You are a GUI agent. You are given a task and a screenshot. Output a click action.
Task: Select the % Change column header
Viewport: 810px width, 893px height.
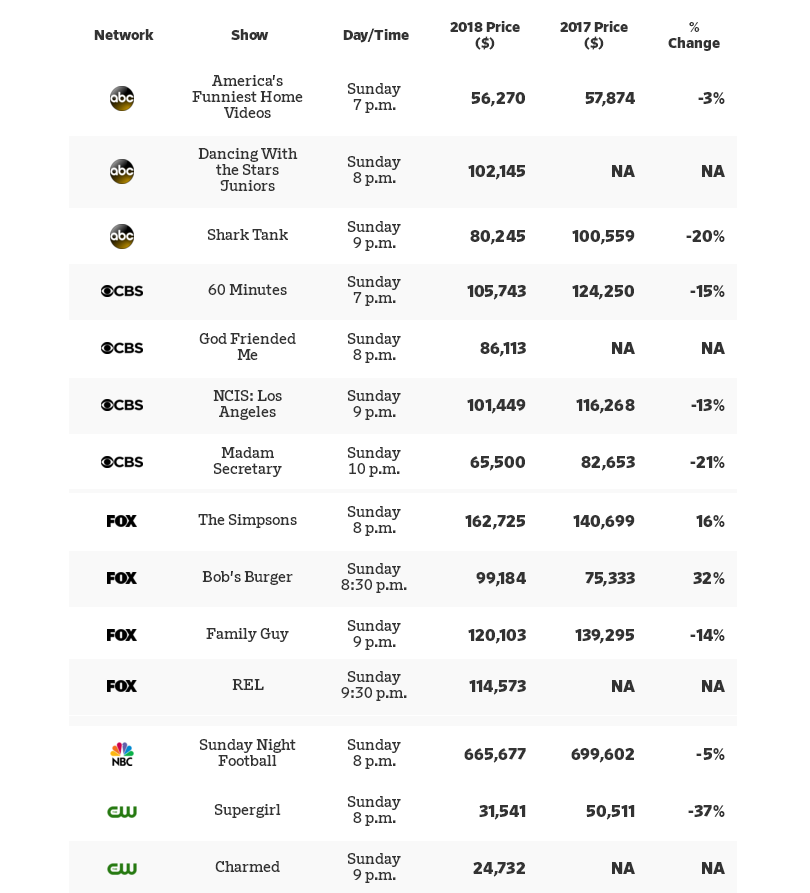tap(694, 35)
